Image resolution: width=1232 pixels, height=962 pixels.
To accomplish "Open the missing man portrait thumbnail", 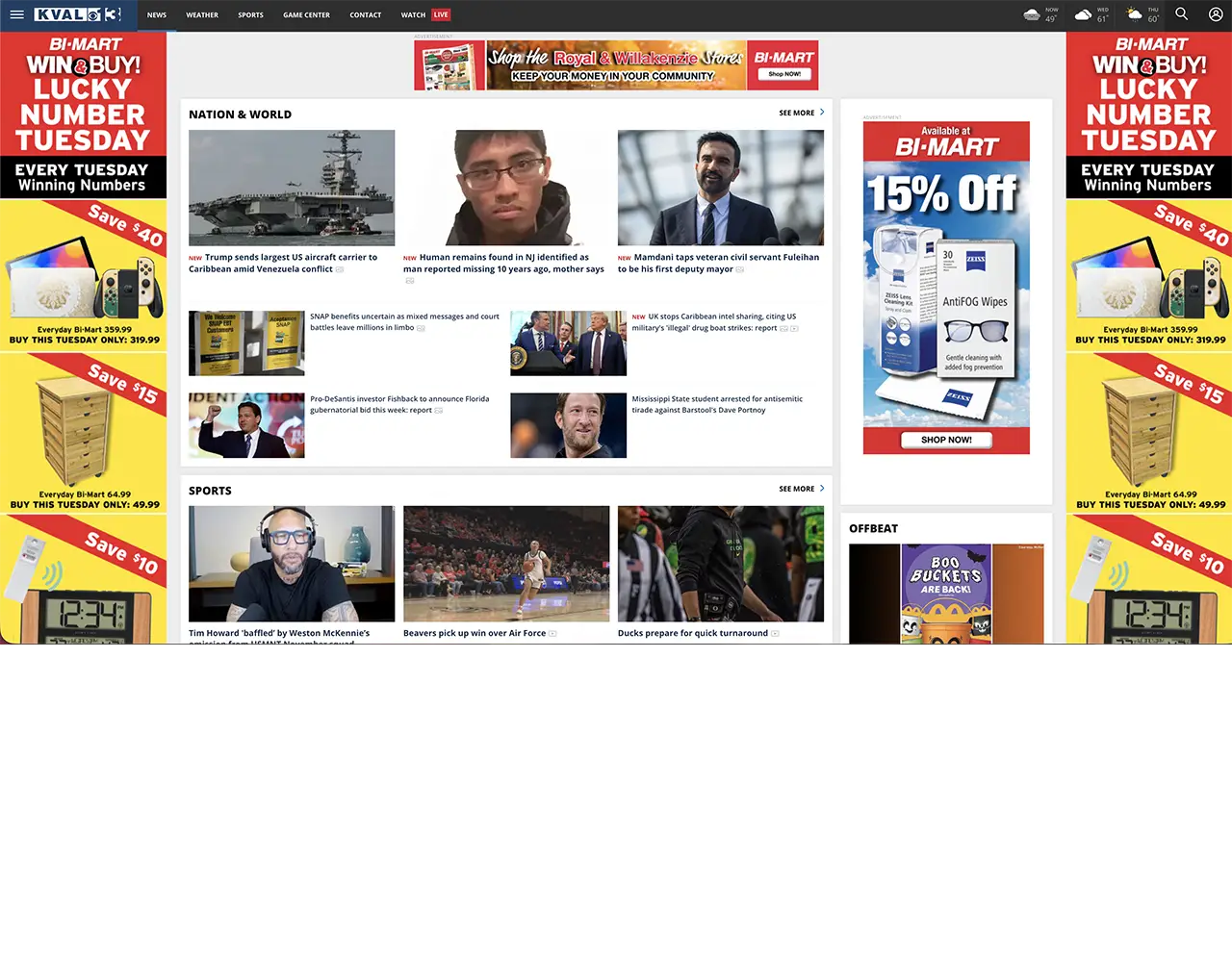I will [x=506, y=188].
